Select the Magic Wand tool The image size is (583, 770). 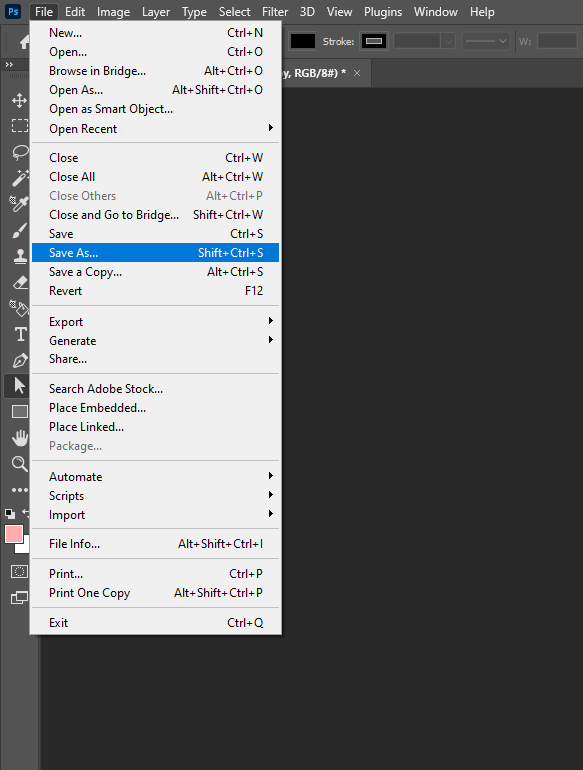(x=20, y=178)
